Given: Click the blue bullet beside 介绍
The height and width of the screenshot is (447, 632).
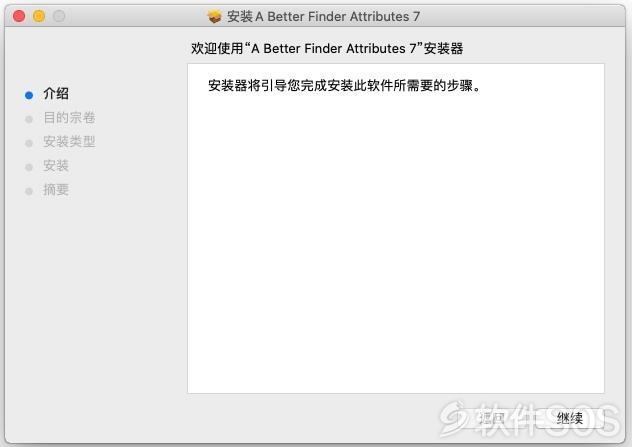Looking at the screenshot, I should 29,96.
